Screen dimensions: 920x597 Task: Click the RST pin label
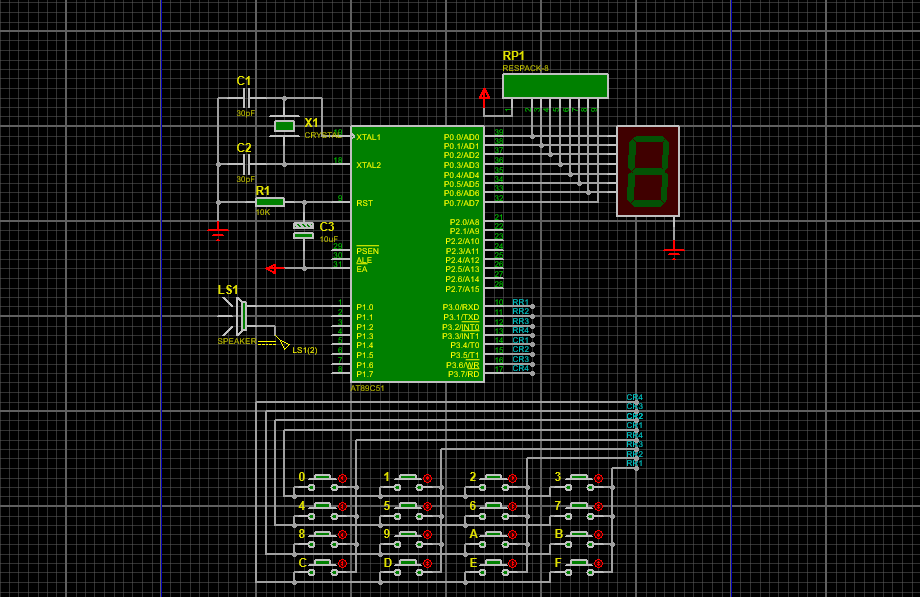[364, 203]
